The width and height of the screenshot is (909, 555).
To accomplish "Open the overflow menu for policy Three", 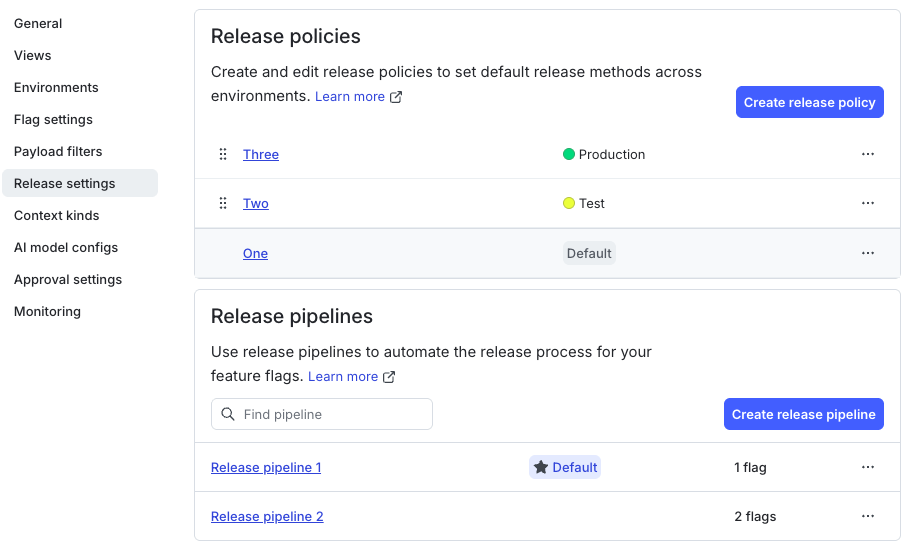I will (867, 154).
